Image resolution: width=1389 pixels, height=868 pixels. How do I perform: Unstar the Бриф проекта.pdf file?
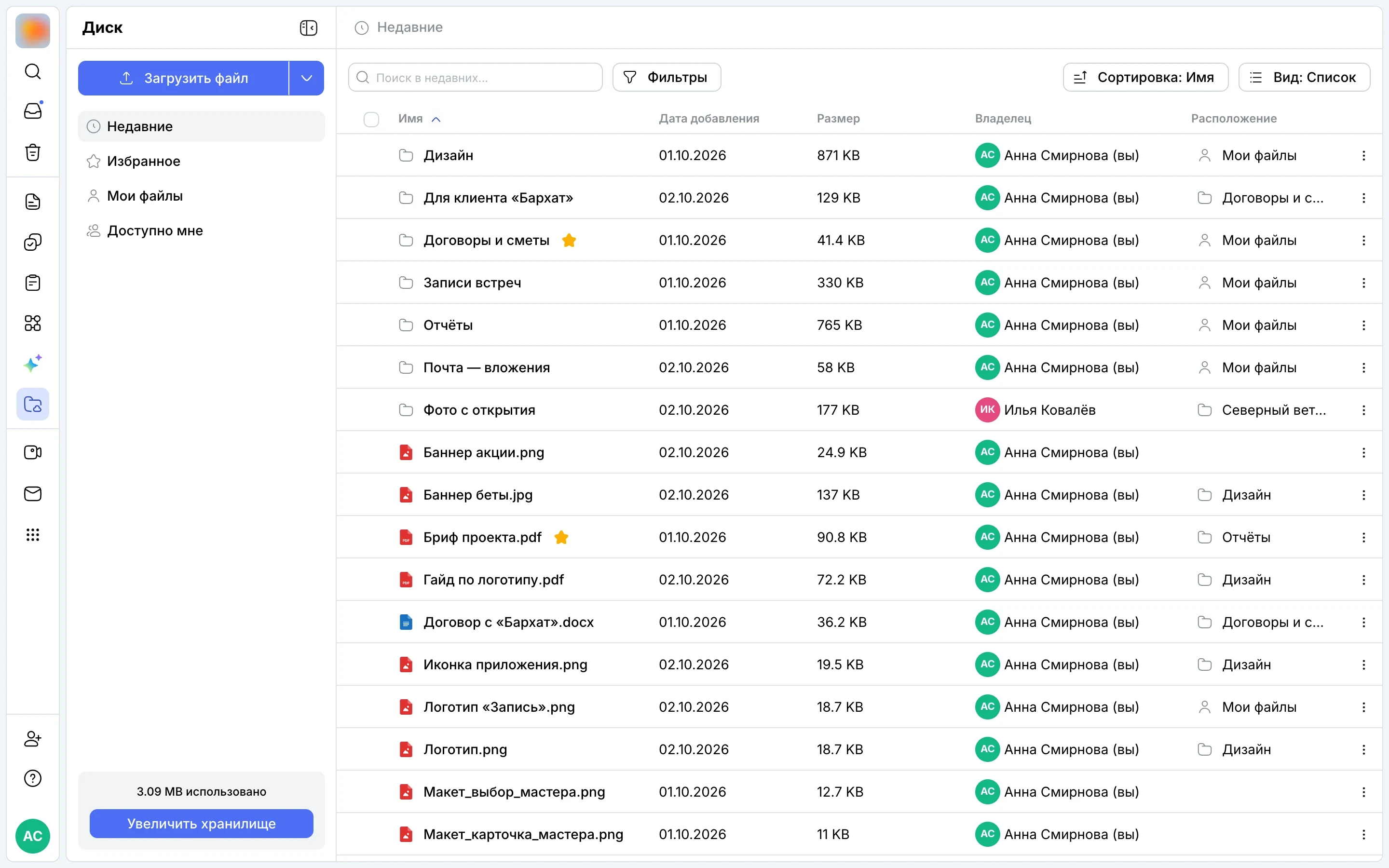(561, 537)
